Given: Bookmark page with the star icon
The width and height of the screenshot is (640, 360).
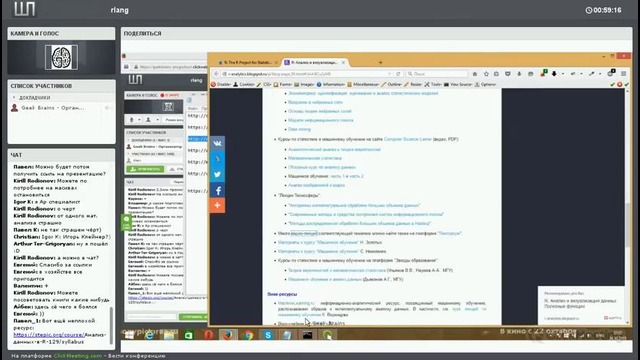Looking at the screenshot, I should coord(486,74).
